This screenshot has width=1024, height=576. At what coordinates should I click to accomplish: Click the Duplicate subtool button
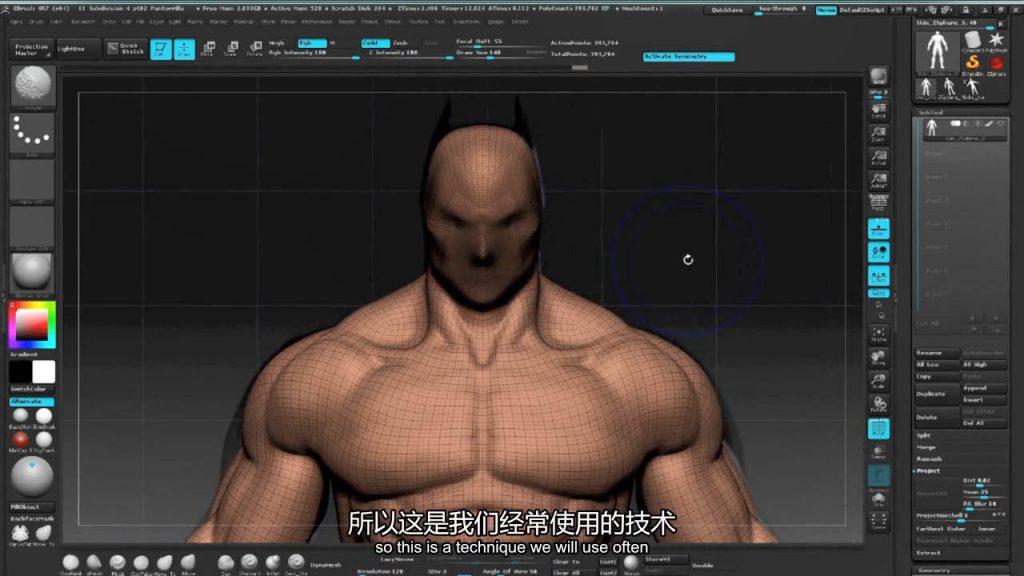pyautogui.click(x=938, y=394)
